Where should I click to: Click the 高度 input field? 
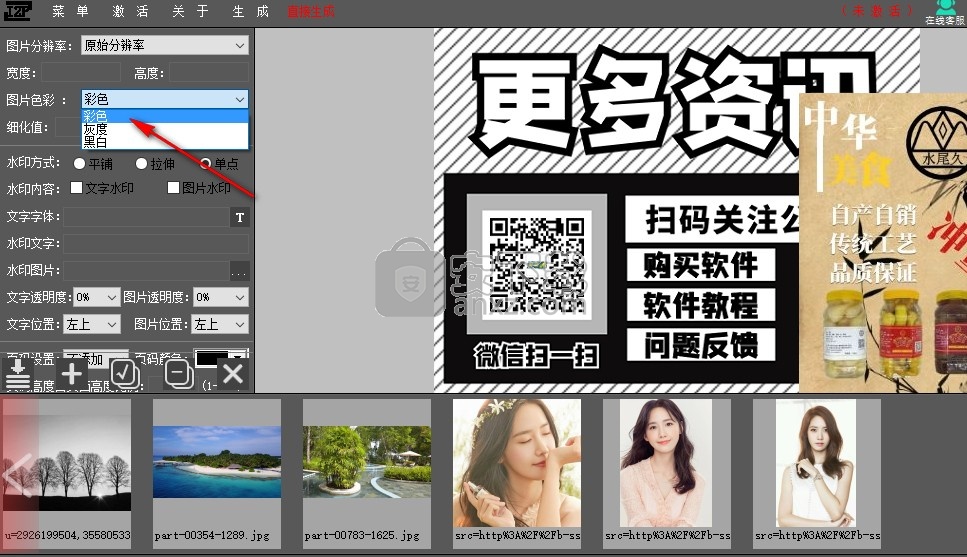209,73
